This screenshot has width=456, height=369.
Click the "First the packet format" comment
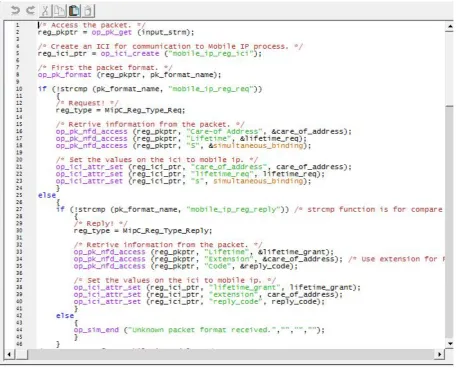[105, 68]
